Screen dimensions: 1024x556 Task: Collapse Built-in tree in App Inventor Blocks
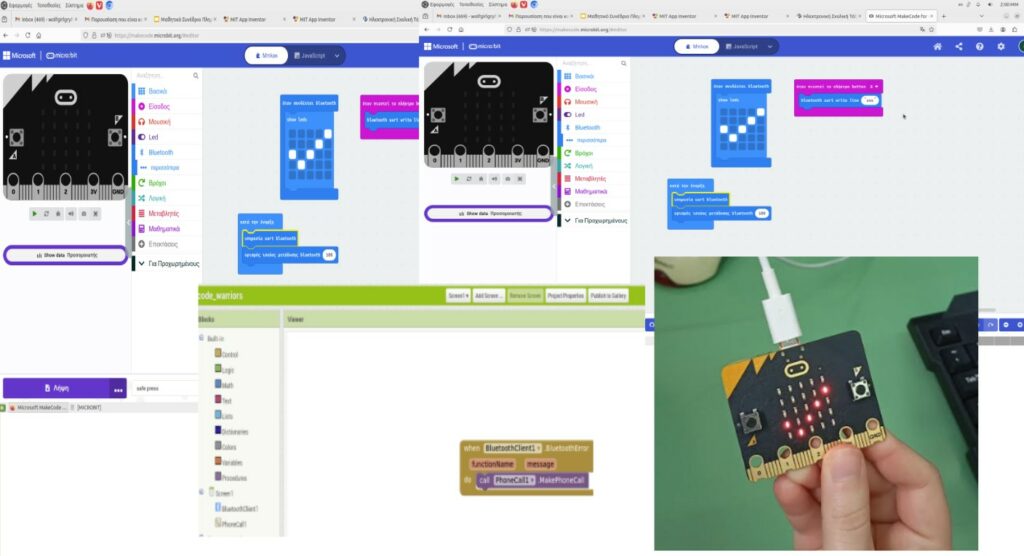[201, 338]
